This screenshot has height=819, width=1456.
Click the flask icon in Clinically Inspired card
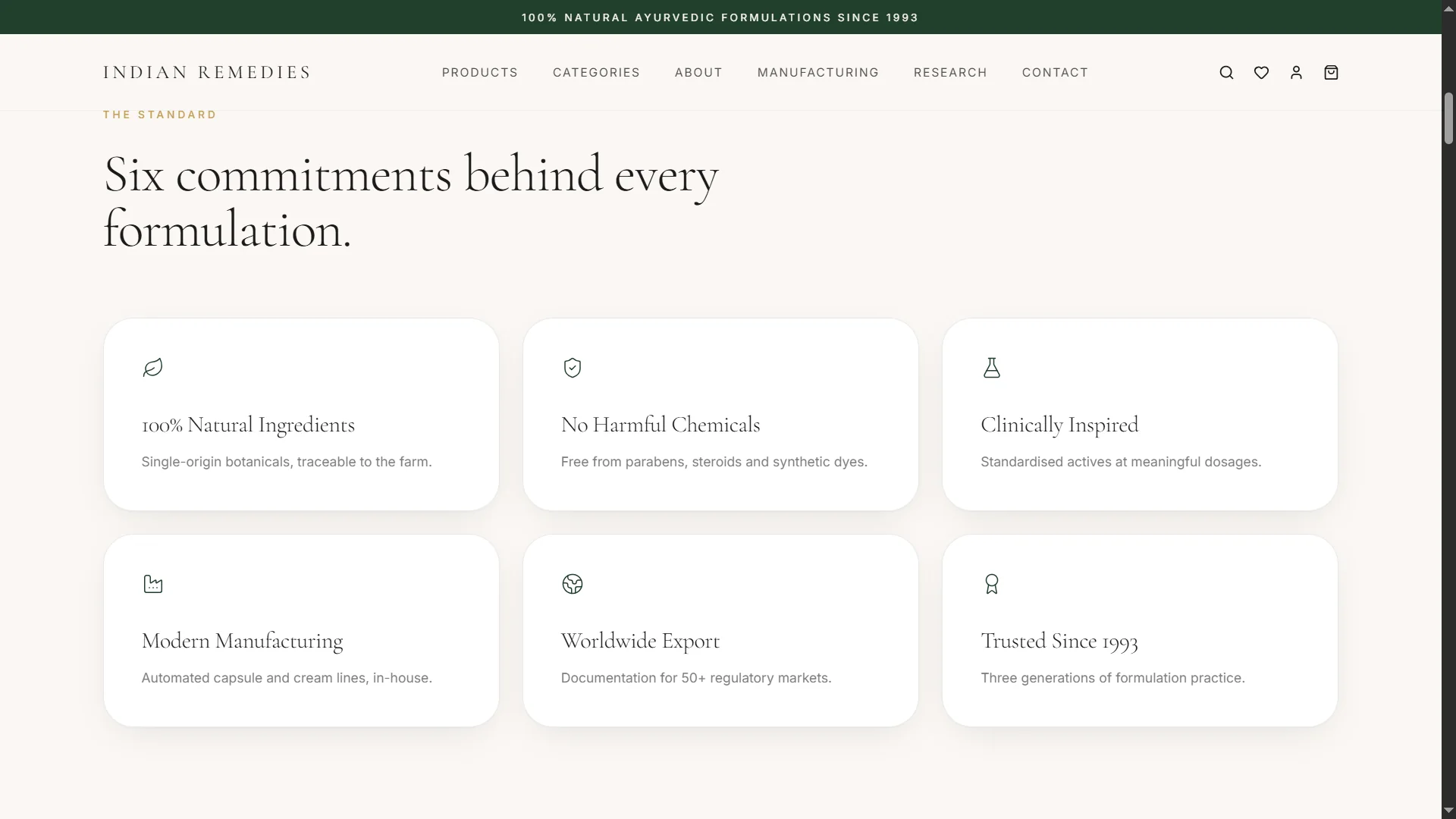click(x=992, y=368)
